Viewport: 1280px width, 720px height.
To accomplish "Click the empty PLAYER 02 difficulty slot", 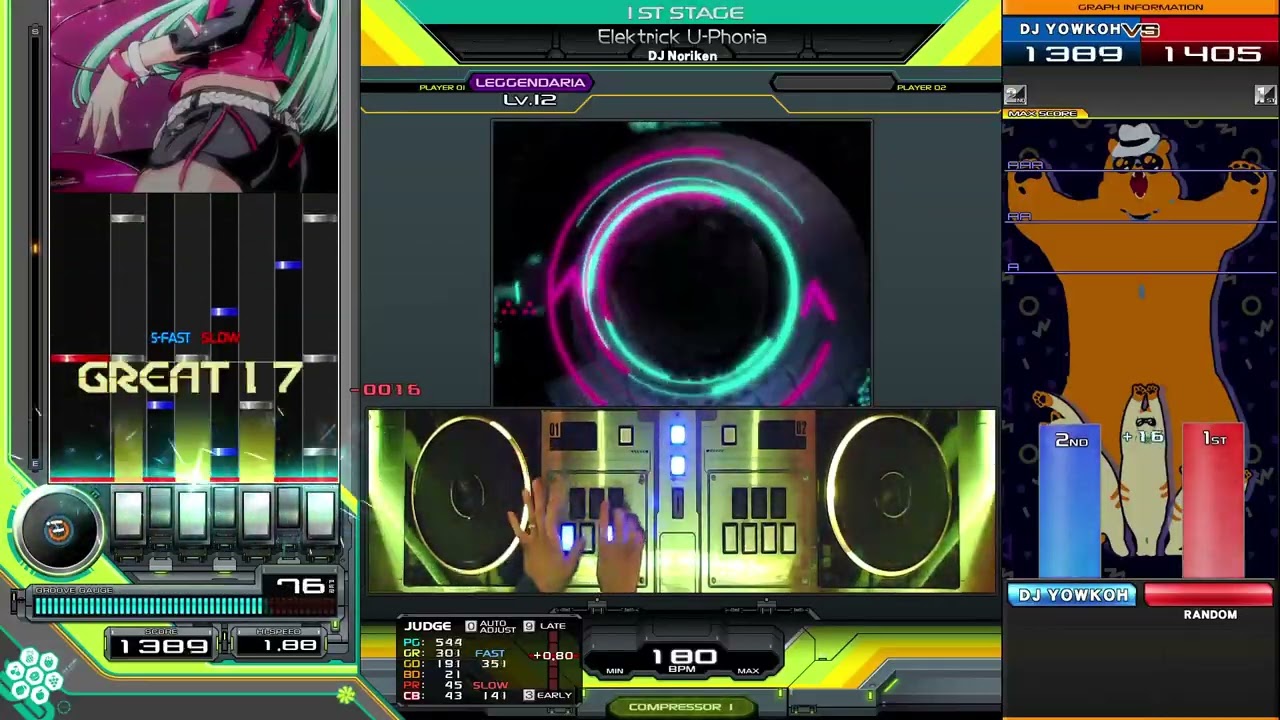I will coord(832,83).
